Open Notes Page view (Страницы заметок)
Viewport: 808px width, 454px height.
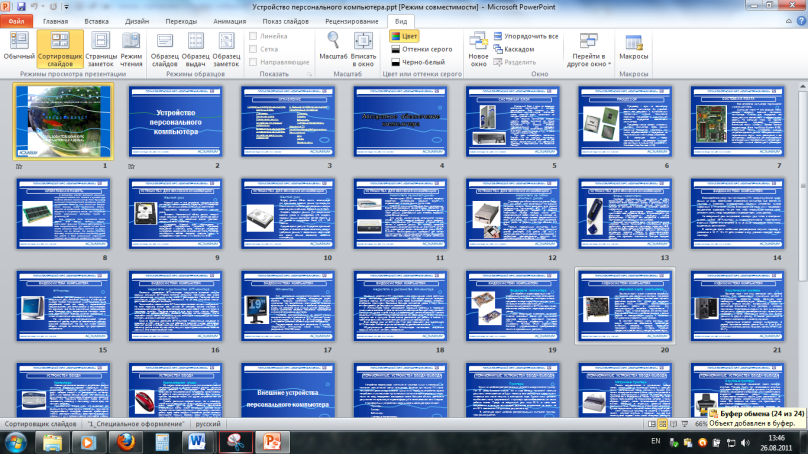(x=100, y=49)
